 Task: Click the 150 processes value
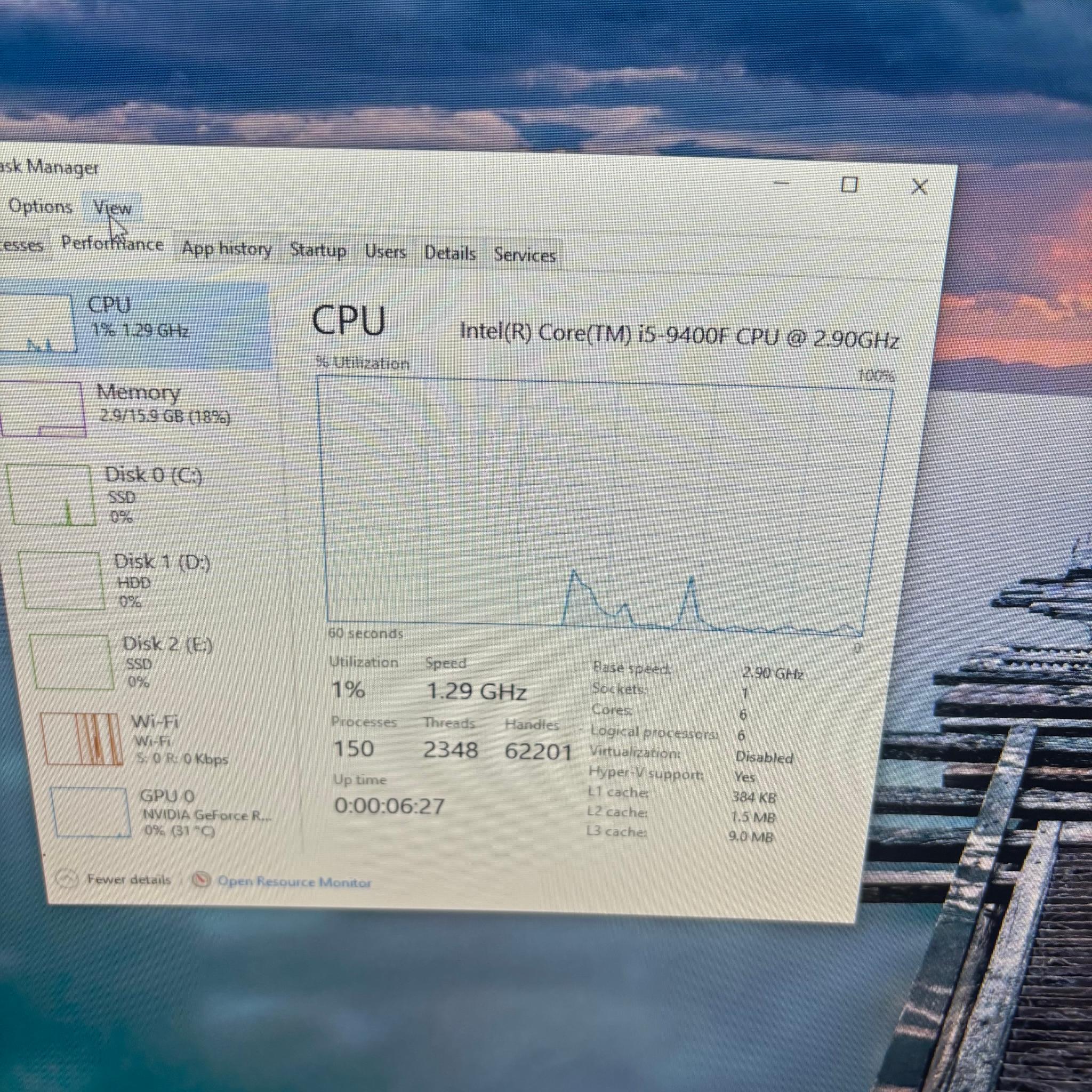pos(354,749)
